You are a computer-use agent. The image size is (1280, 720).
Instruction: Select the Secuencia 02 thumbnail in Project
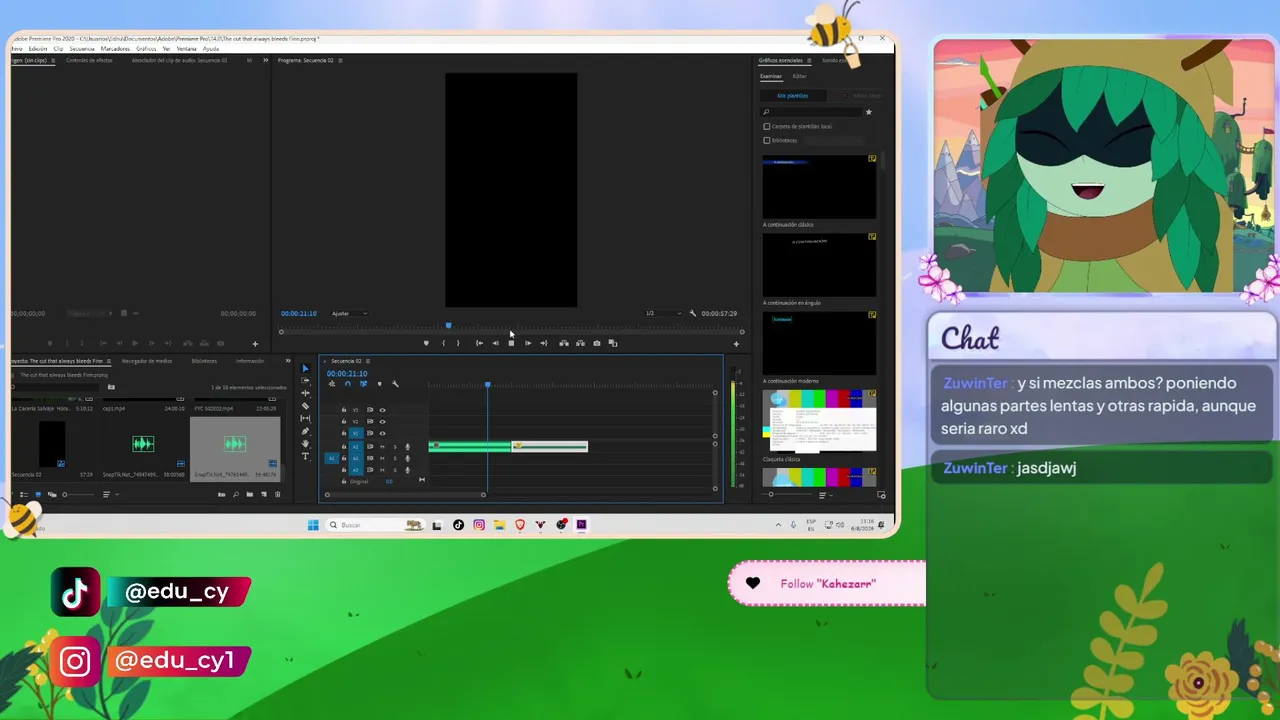click(51, 444)
